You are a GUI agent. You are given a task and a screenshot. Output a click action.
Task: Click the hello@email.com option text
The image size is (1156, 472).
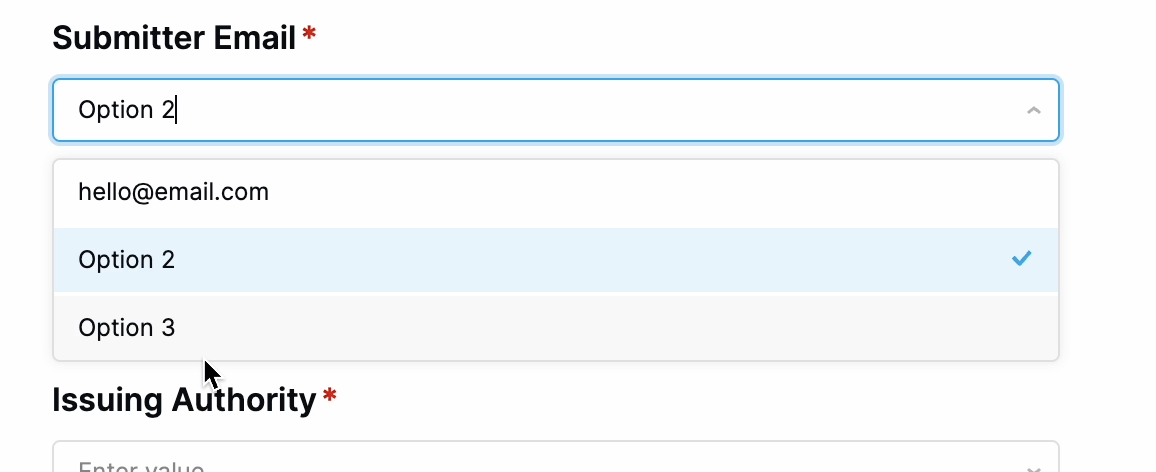tap(173, 192)
